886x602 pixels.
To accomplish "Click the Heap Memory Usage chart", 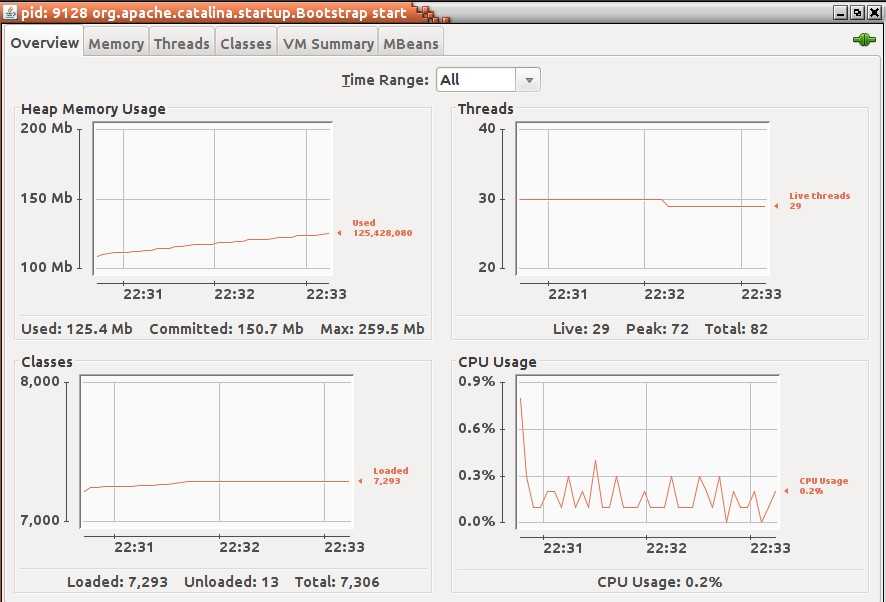I will 213,198.
